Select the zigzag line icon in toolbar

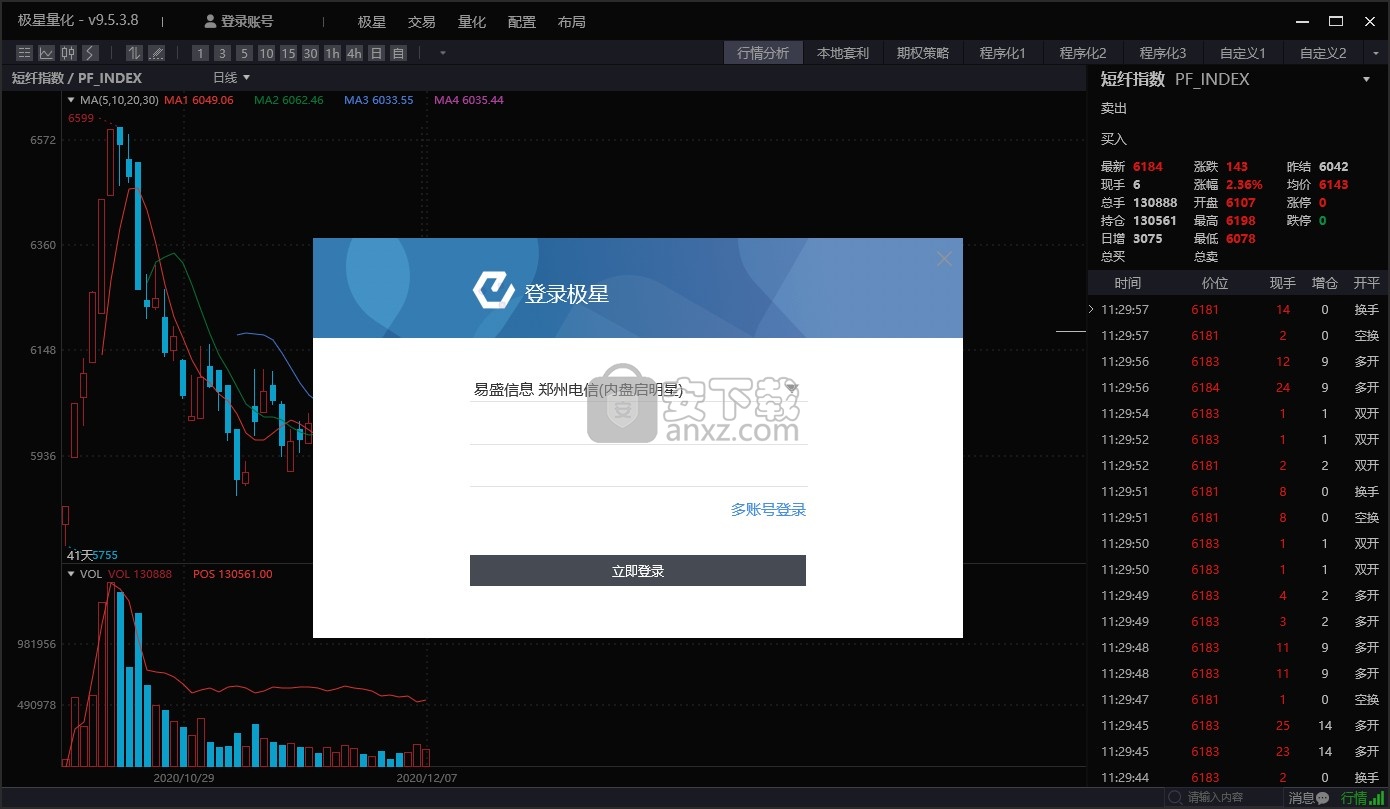tap(90, 53)
